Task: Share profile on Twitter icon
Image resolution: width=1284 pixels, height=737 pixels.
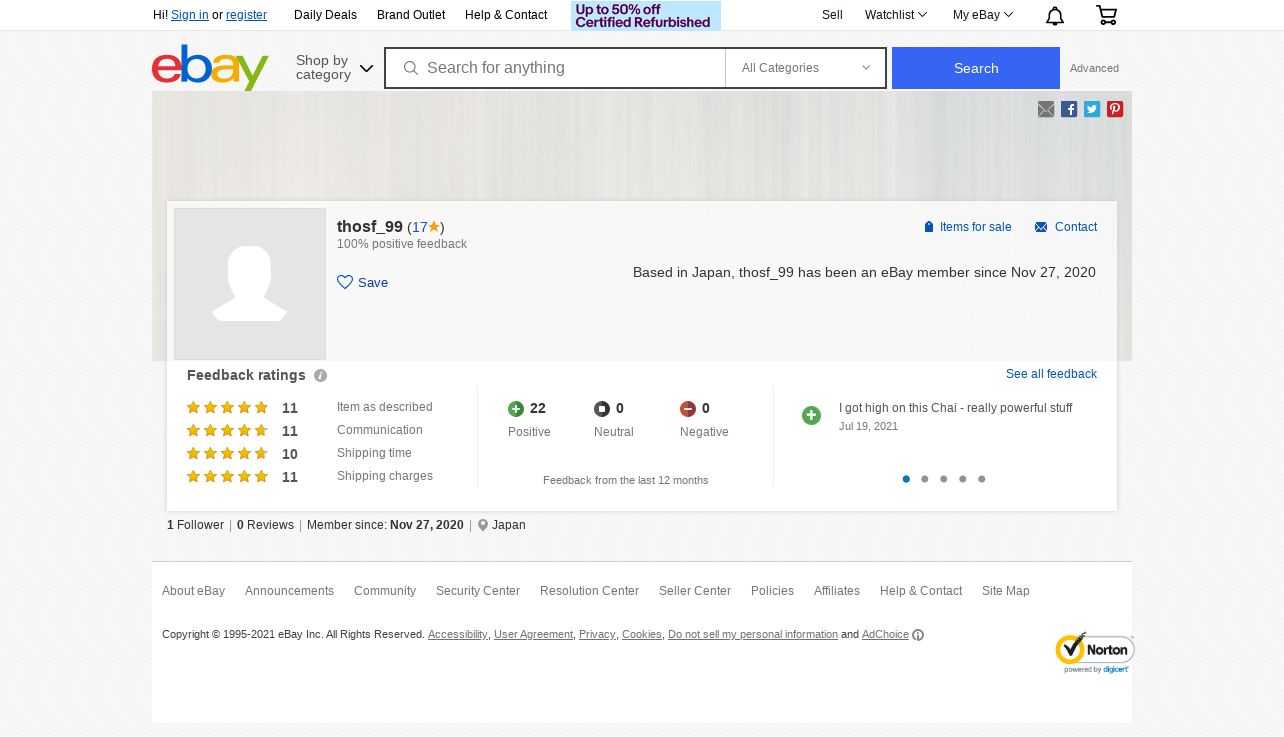Action: (1092, 109)
